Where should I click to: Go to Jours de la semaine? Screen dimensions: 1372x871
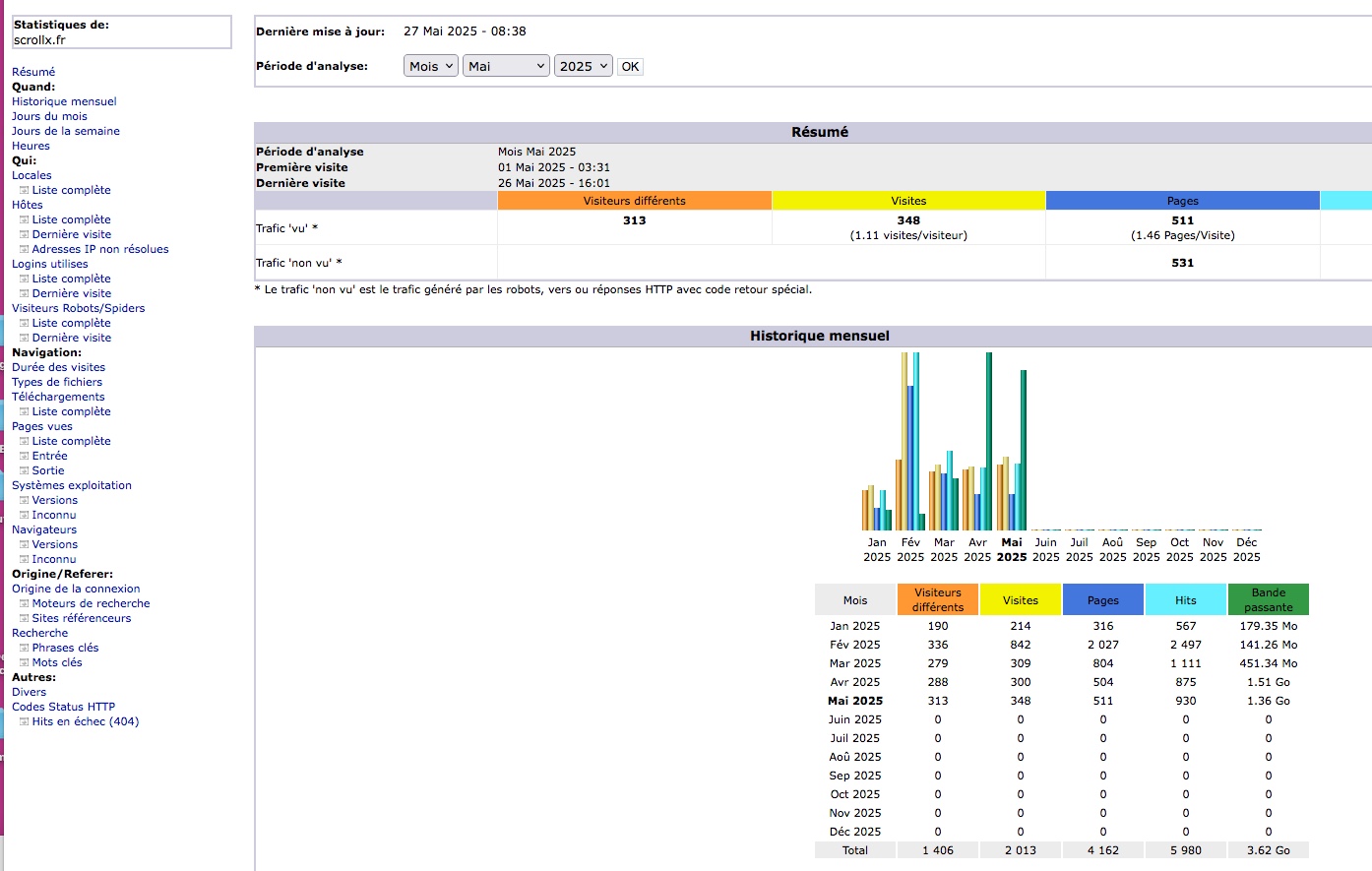pyautogui.click(x=66, y=131)
